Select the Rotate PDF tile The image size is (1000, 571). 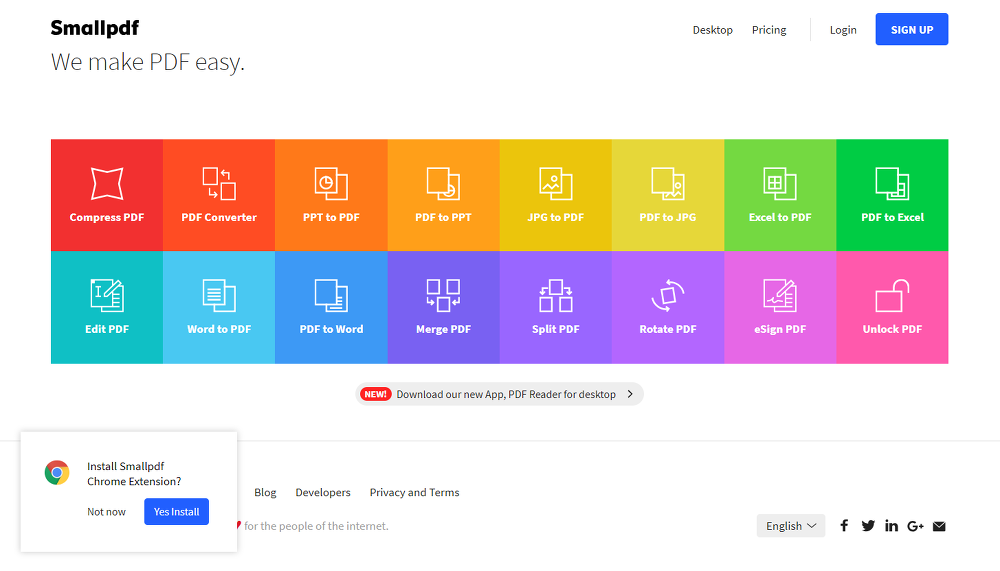point(668,308)
